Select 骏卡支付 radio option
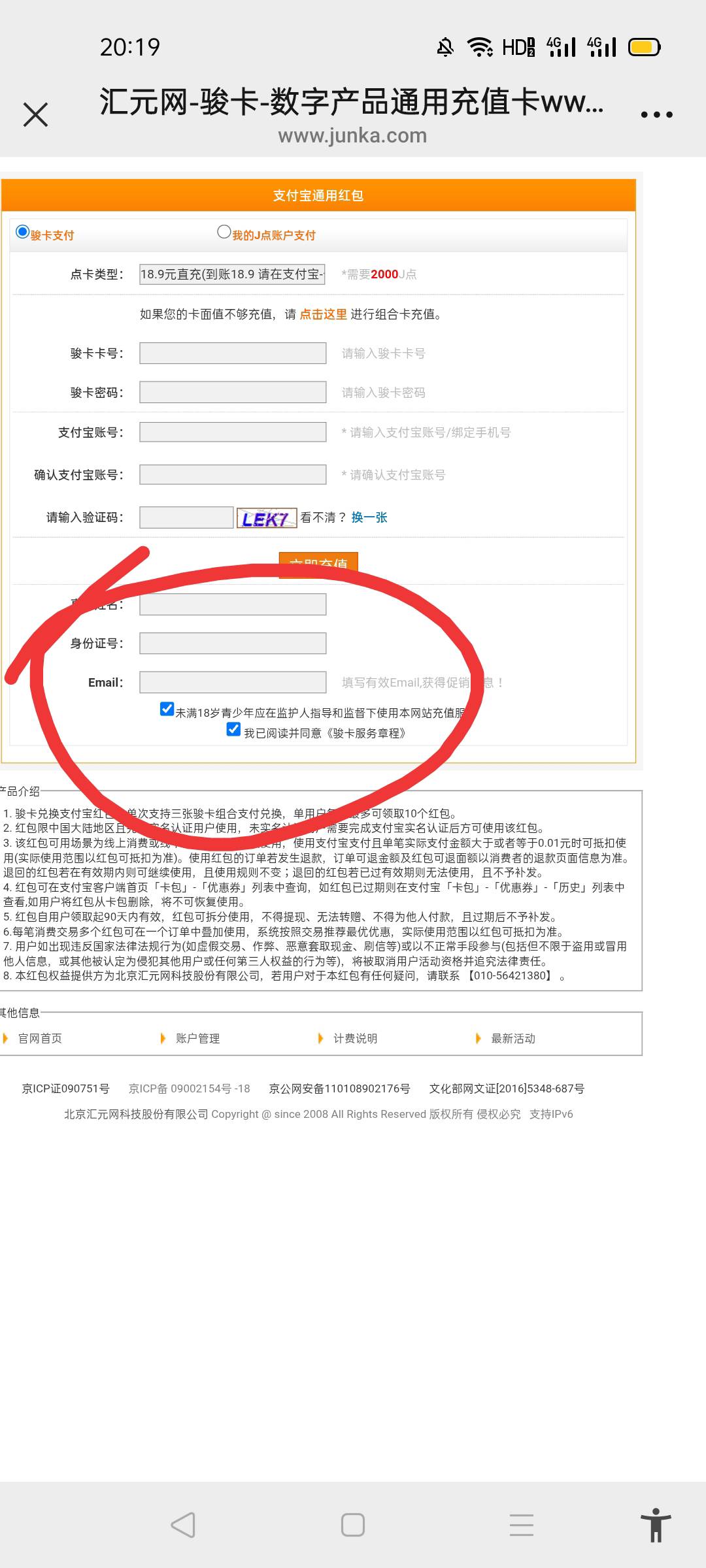The width and height of the screenshot is (706, 1568). (23, 232)
